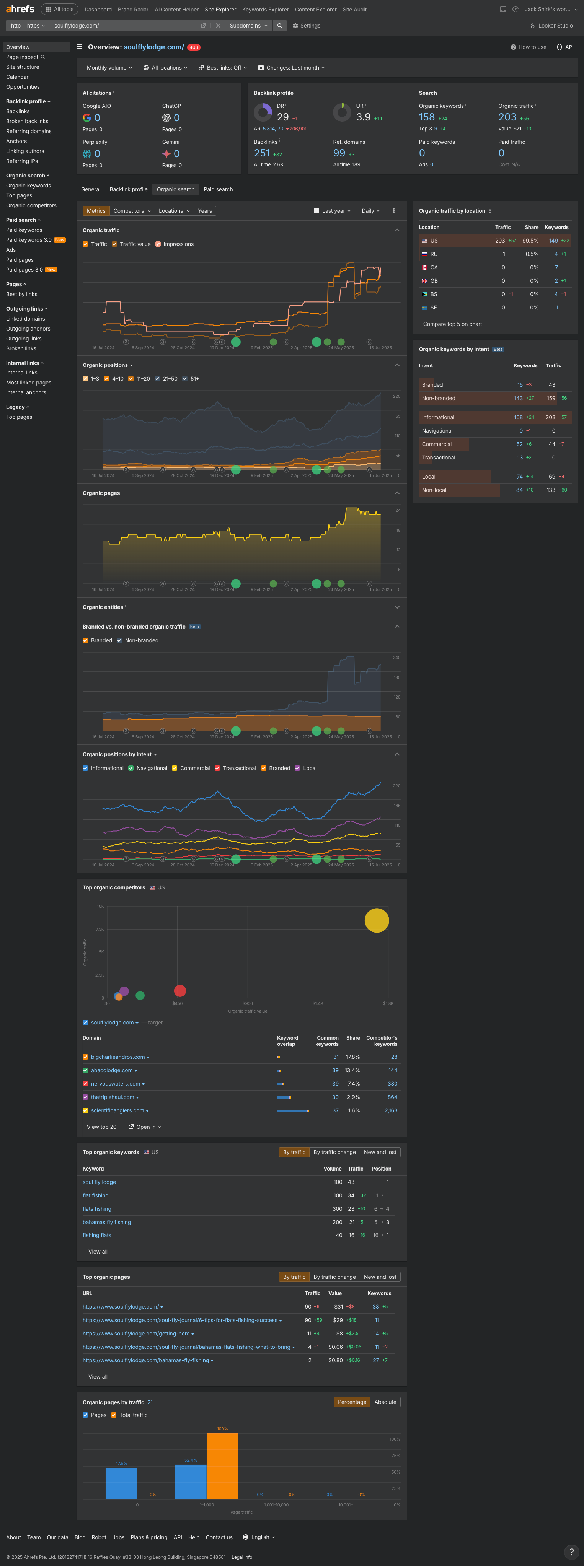Open Keywords Explorer in top menu
584x1568 pixels.
(266, 9)
